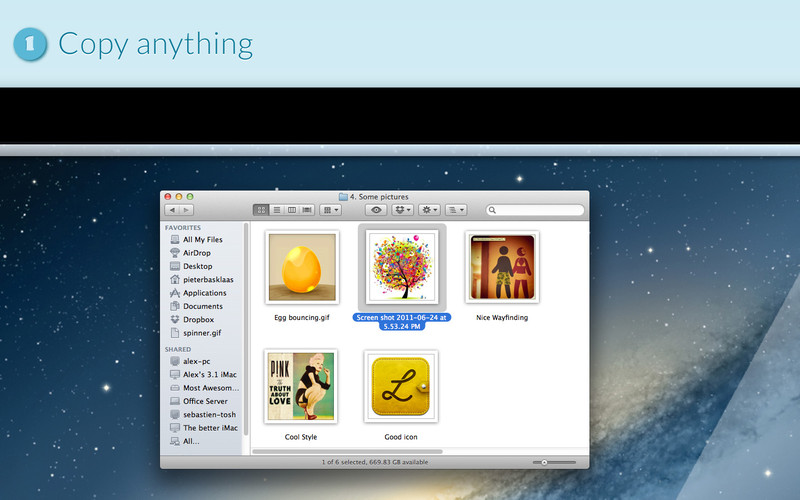Viewport: 800px width, 500px height.
Task: Connect to sebastien-tosh
Action: coord(209,414)
